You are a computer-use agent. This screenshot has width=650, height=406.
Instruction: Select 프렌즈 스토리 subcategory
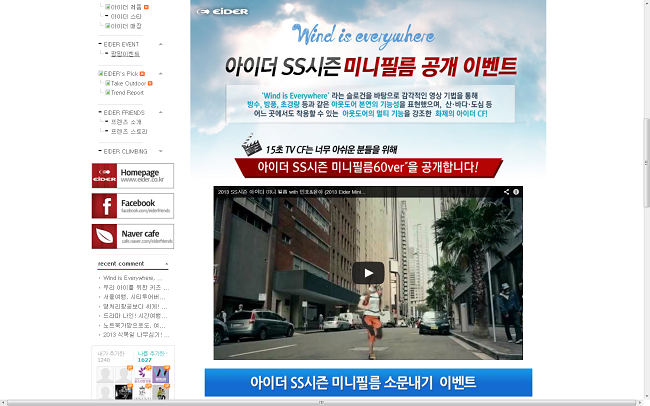tap(129, 131)
